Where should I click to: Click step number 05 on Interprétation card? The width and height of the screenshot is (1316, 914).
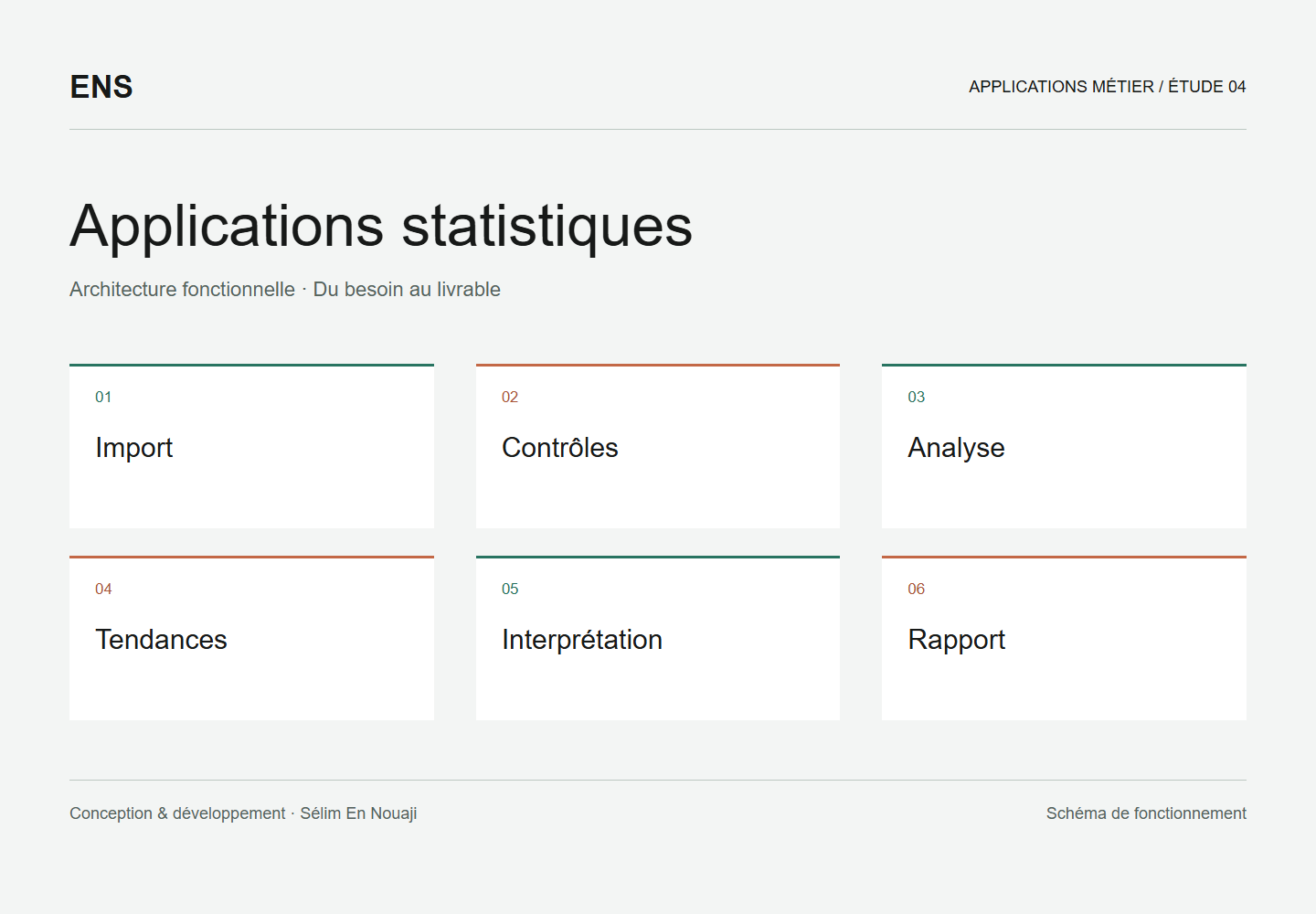coord(510,589)
